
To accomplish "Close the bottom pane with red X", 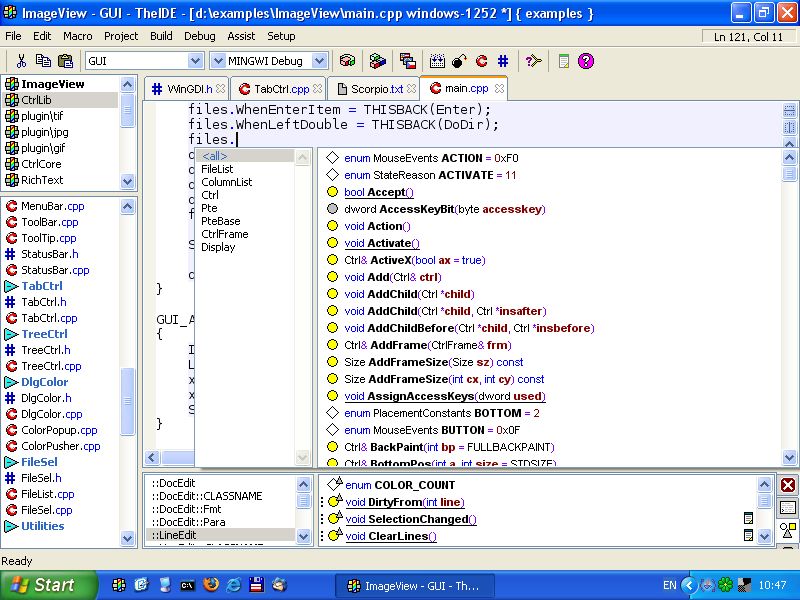I will coord(788,485).
